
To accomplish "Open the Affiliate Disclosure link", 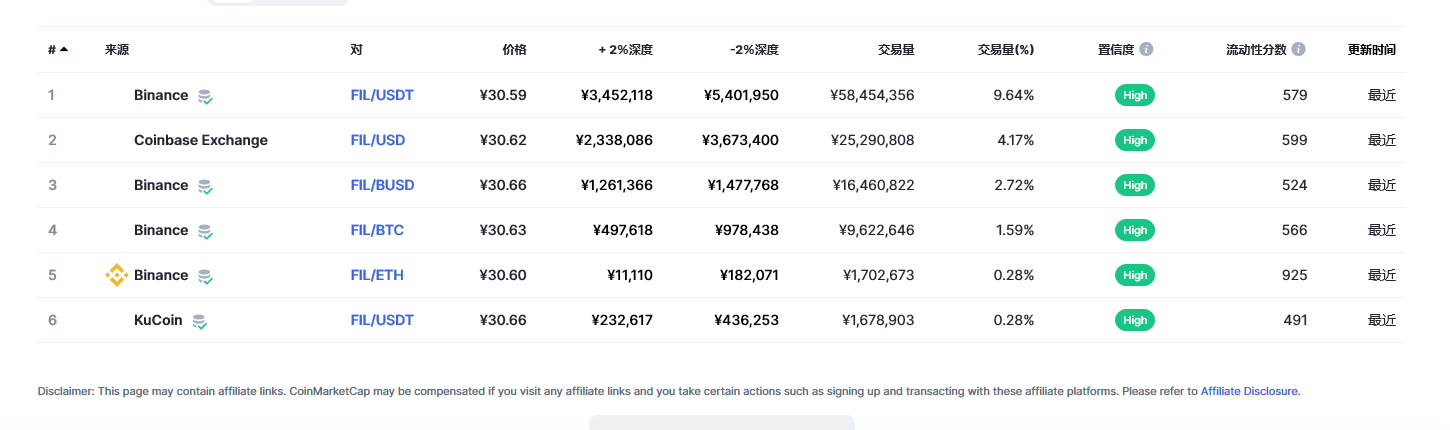I will click(x=1249, y=391).
